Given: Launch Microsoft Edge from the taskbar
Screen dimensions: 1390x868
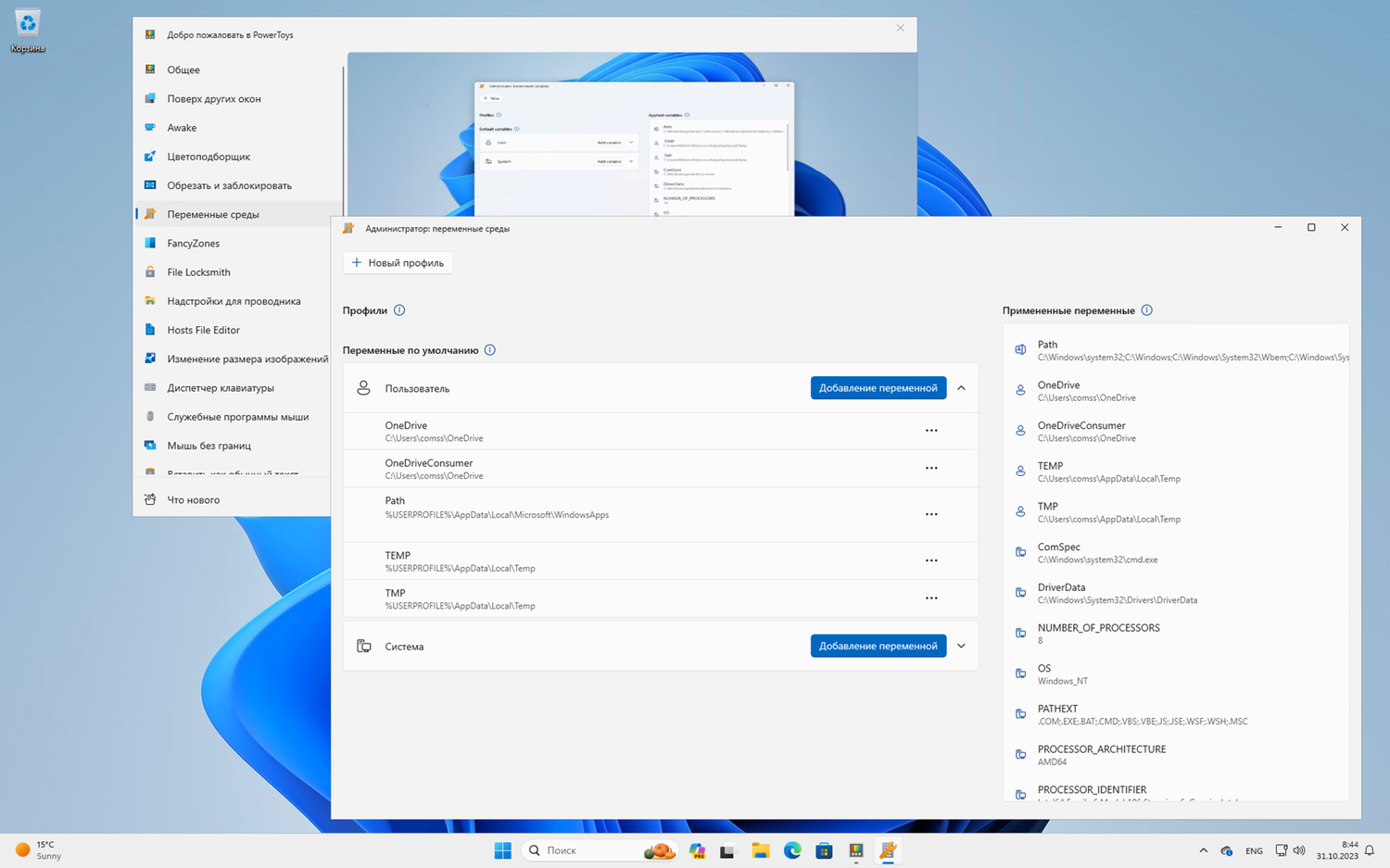Looking at the screenshot, I should tap(792, 850).
